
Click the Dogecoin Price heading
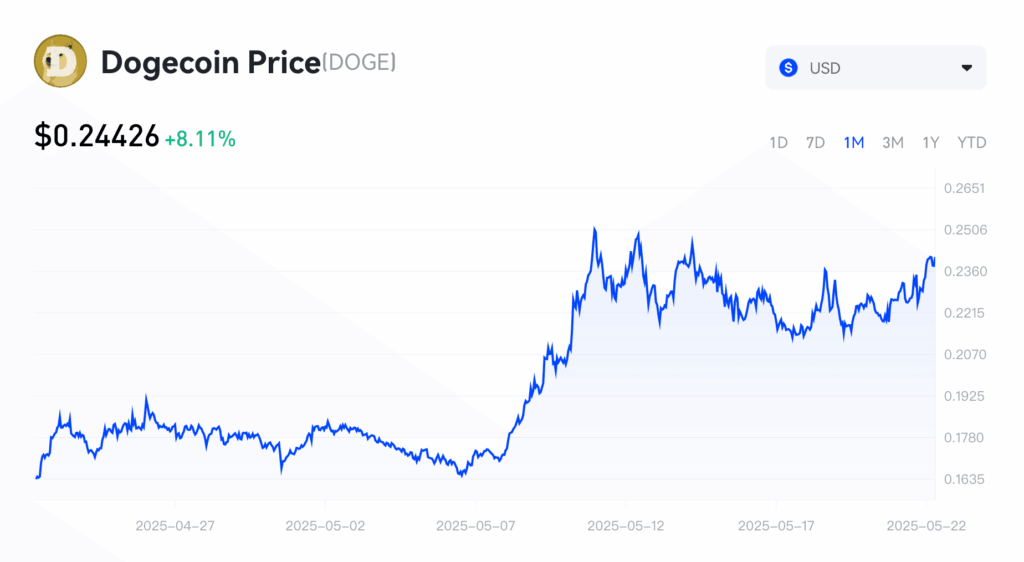[x=210, y=63]
